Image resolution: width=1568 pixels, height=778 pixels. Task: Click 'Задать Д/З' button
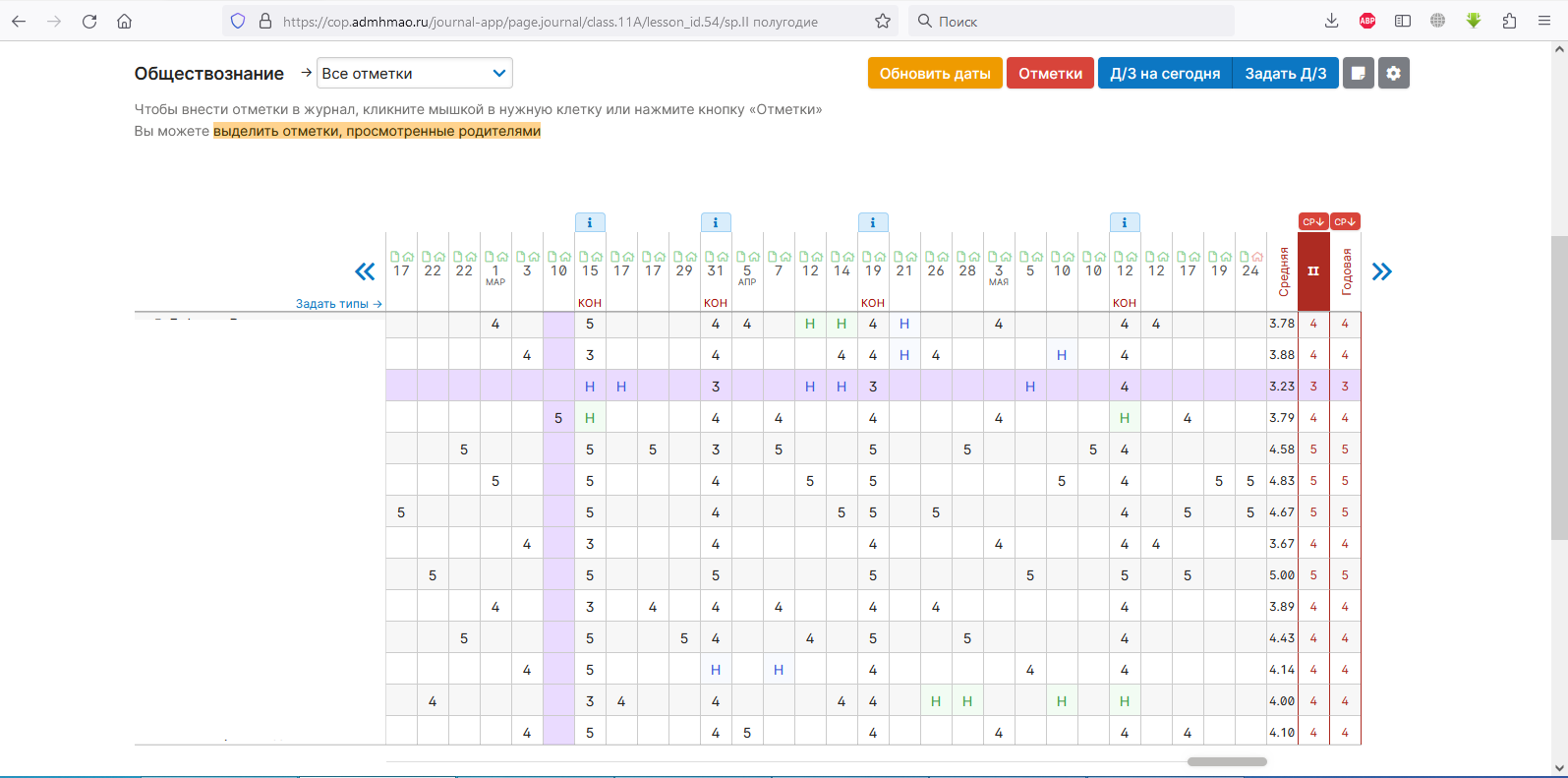pyautogui.click(x=1285, y=74)
